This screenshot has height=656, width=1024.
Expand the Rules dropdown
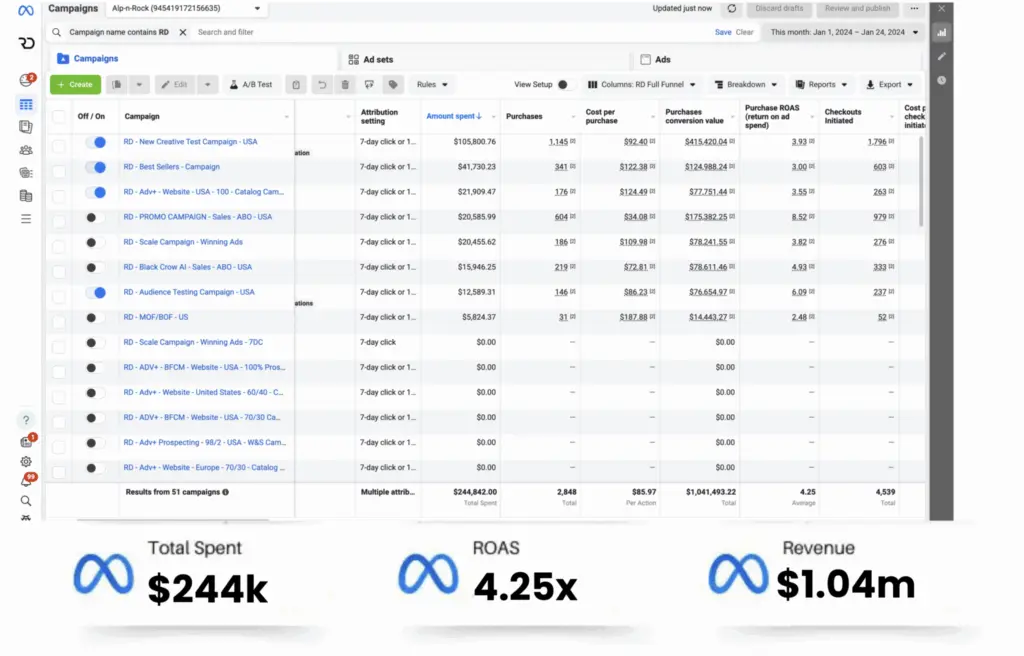(x=432, y=84)
